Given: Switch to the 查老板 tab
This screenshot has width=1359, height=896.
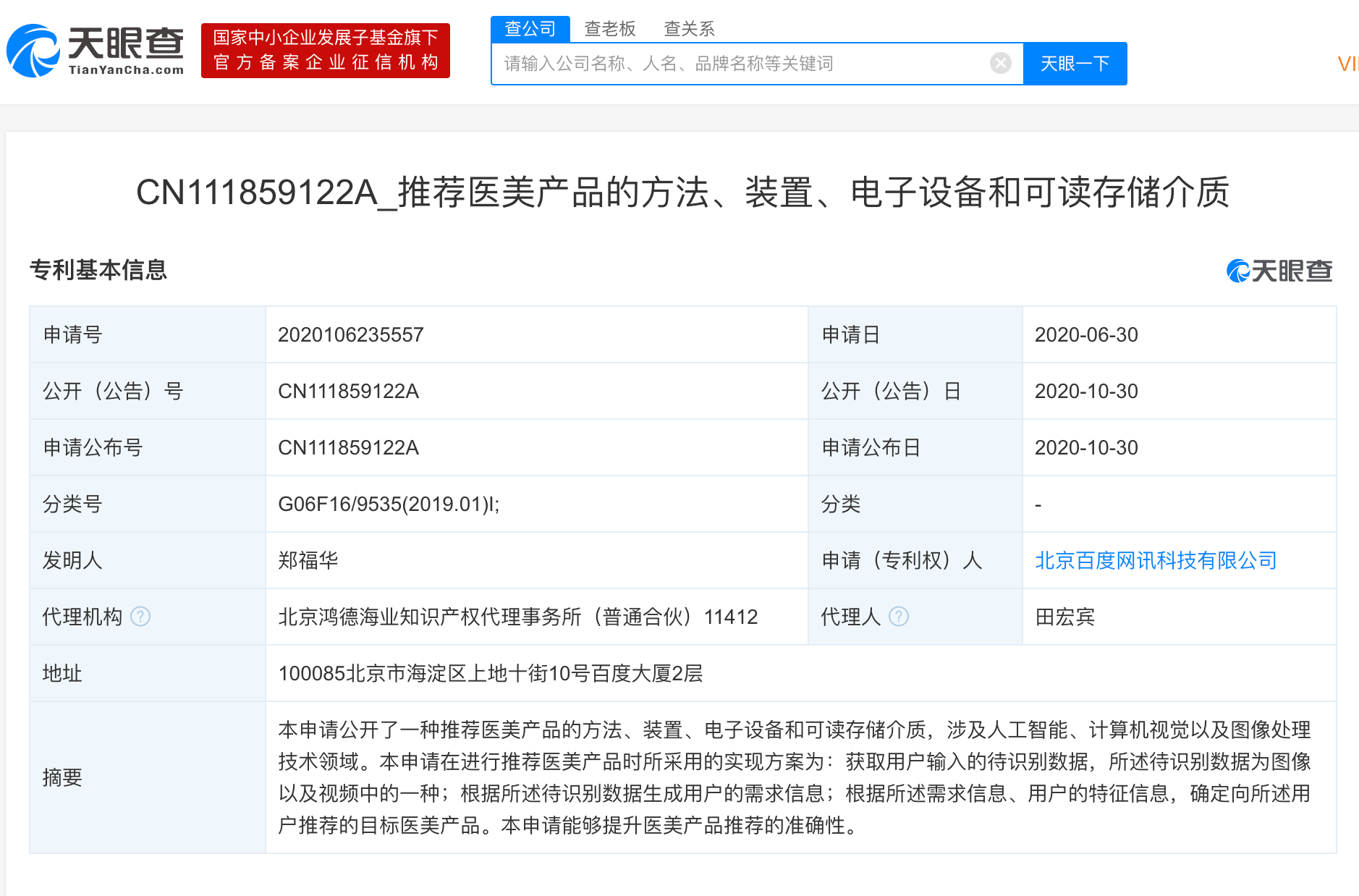Looking at the screenshot, I should coord(610,28).
